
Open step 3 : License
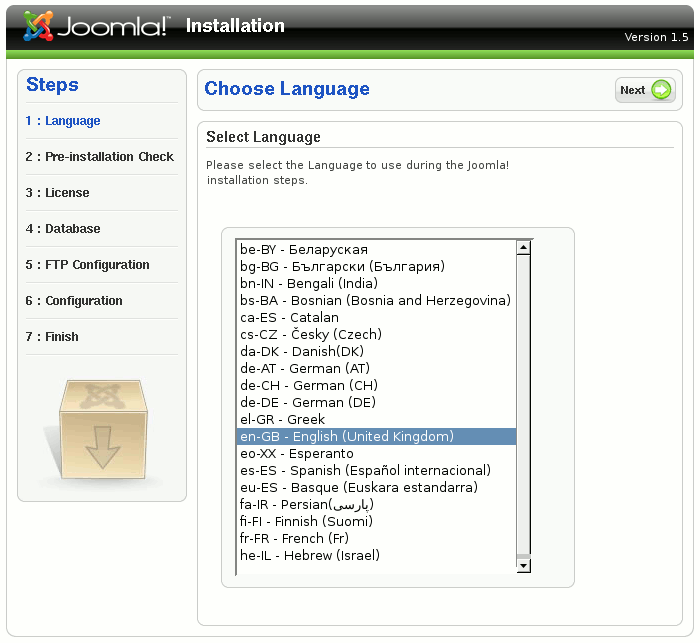pyautogui.click(x=58, y=192)
